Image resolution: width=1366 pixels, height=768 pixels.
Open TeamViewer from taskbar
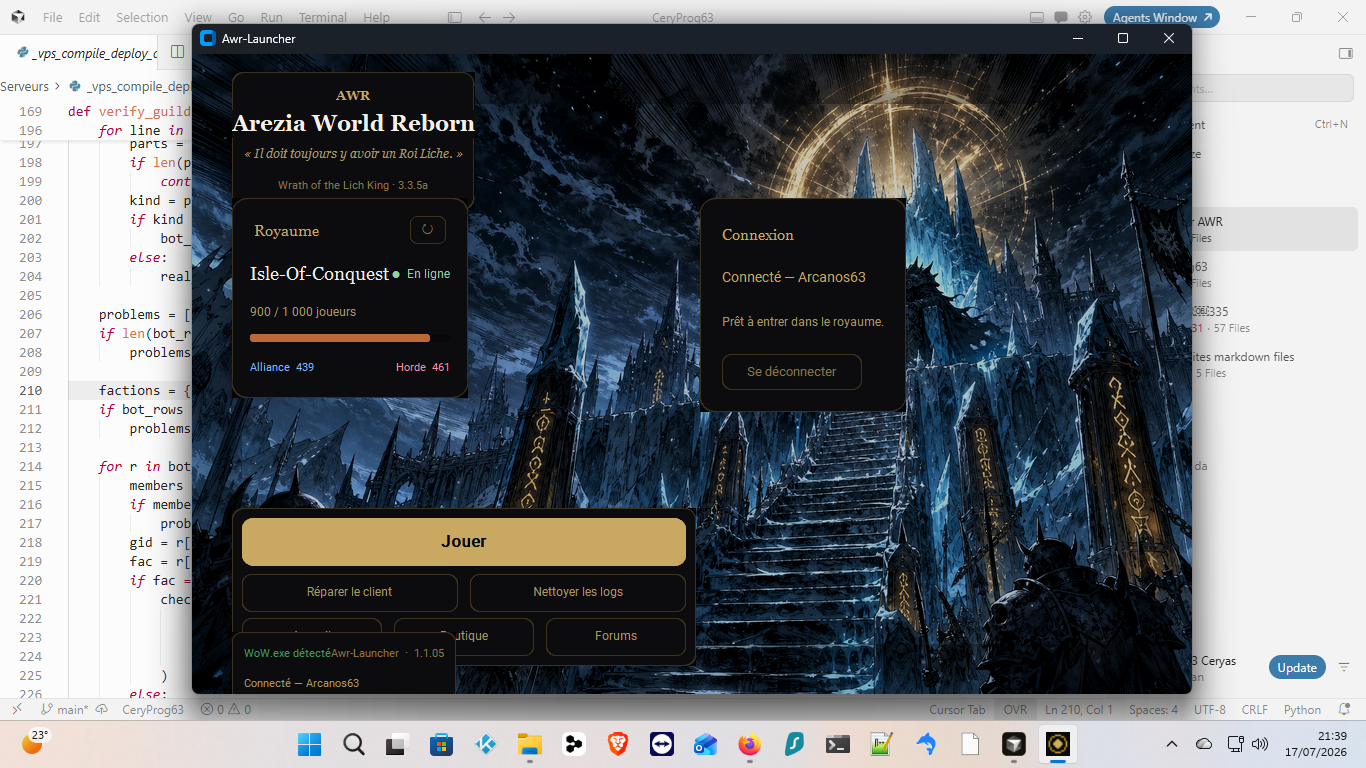pos(661,744)
